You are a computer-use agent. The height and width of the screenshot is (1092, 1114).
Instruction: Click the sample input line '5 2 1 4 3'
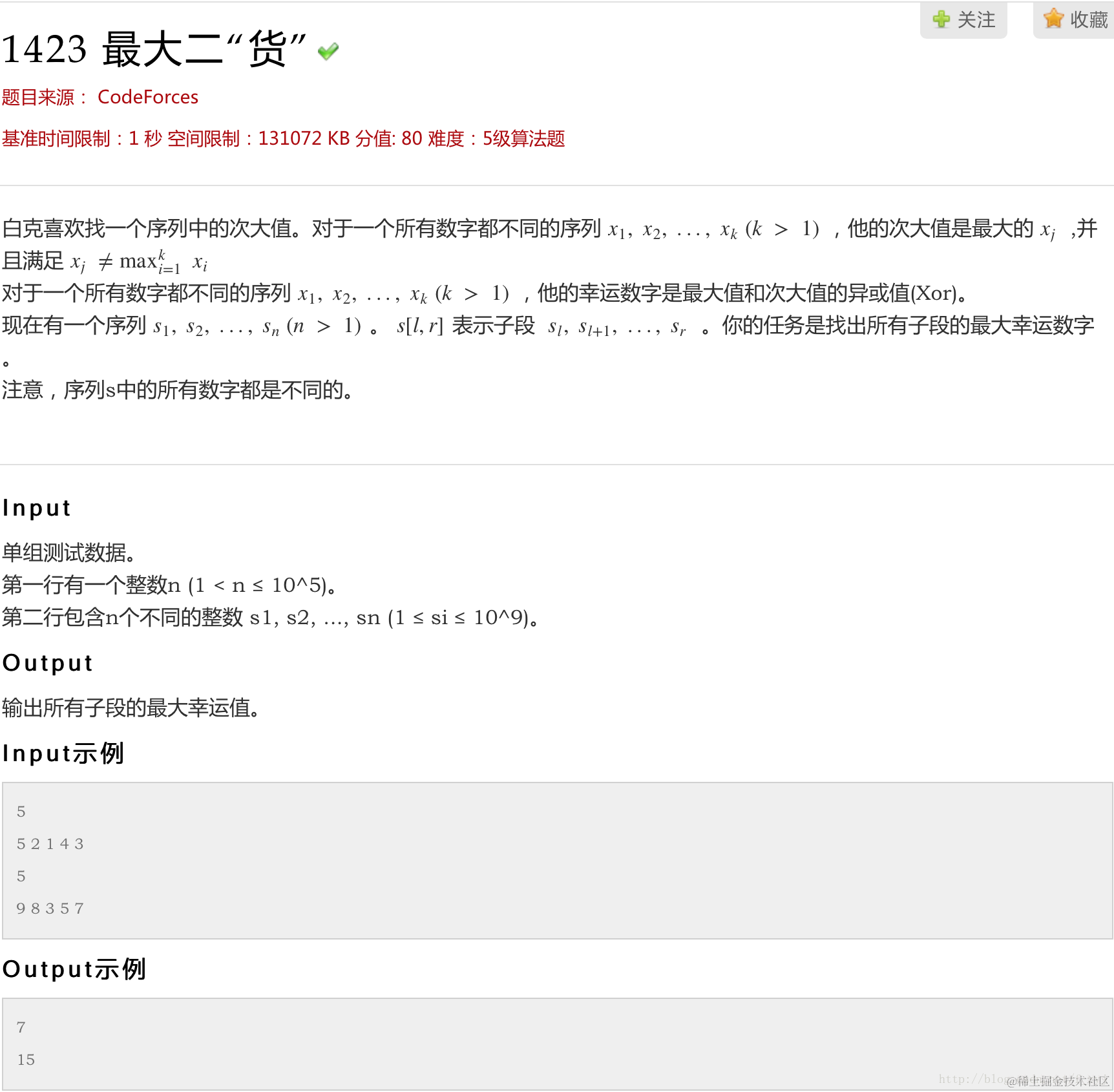(50, 844)
